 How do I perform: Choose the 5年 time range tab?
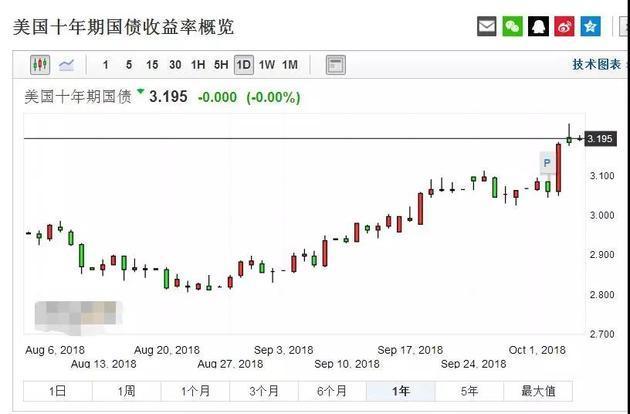[469, 391]
